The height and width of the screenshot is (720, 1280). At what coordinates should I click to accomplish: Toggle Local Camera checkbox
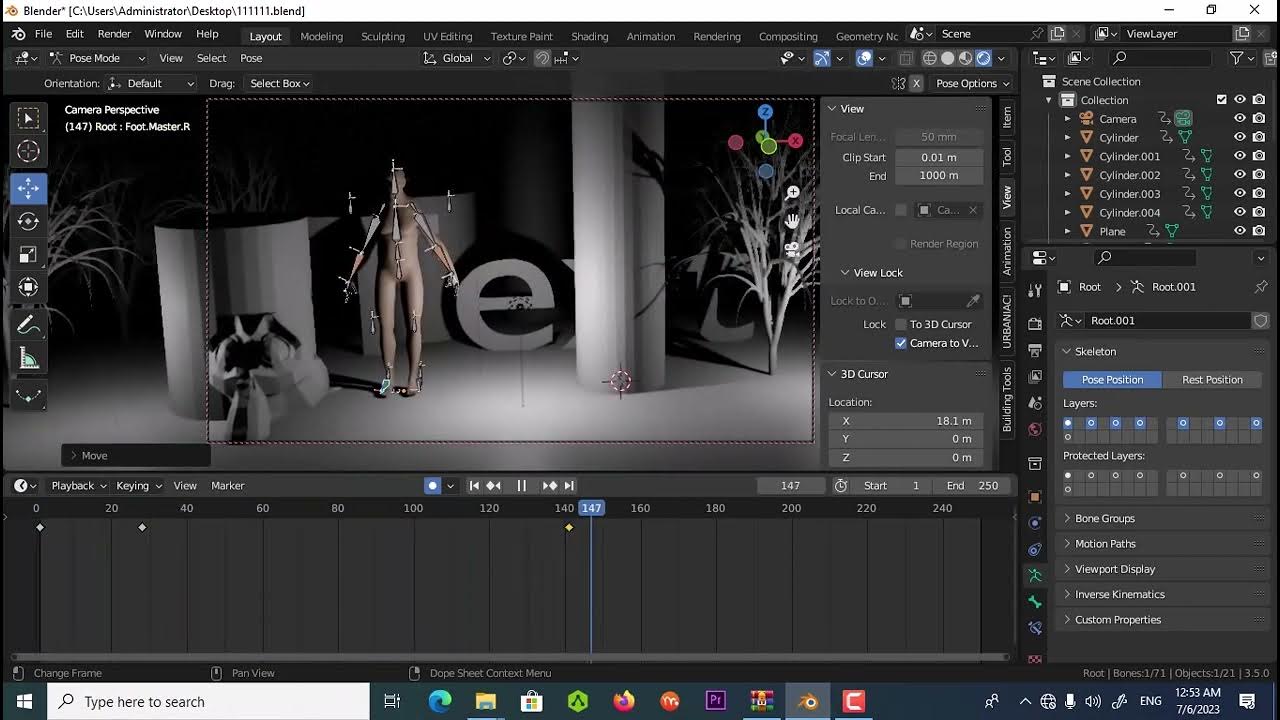pos(901,210)
